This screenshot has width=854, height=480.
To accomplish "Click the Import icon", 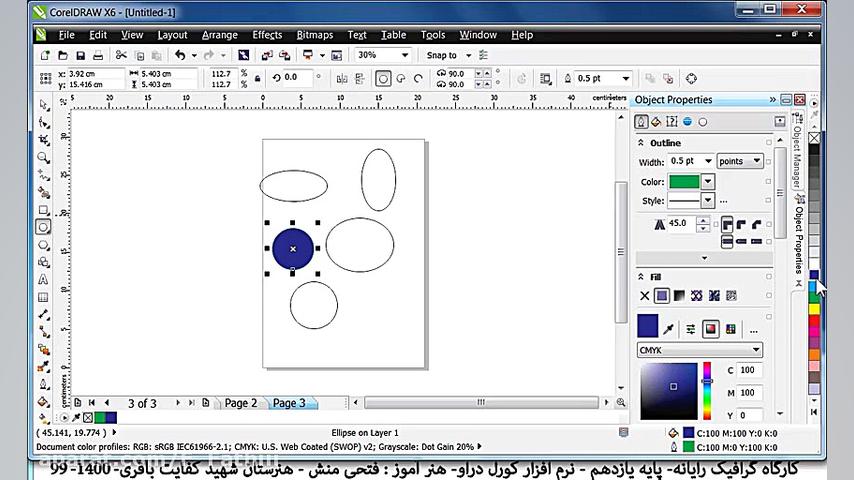I will click(x=267, y=55).
